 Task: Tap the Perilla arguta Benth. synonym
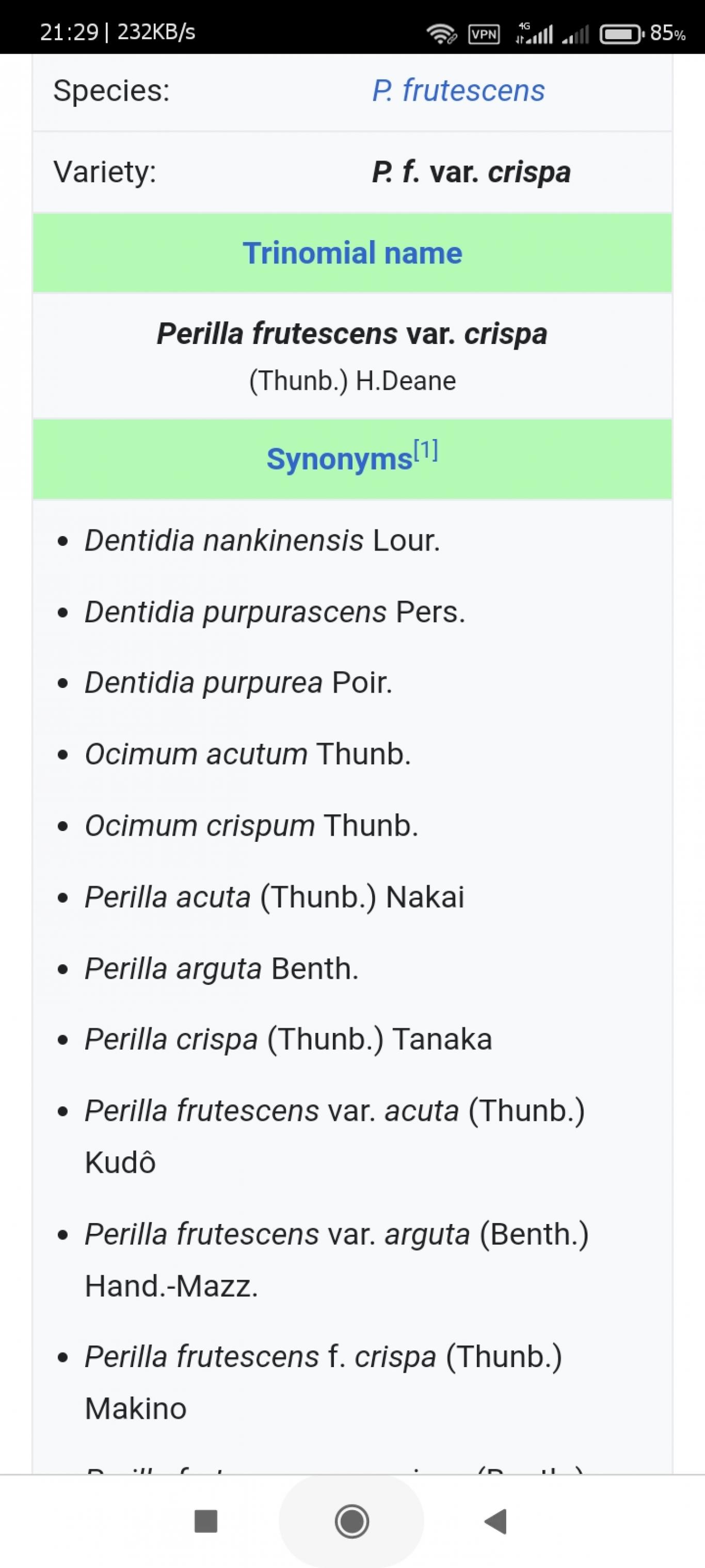221,968
